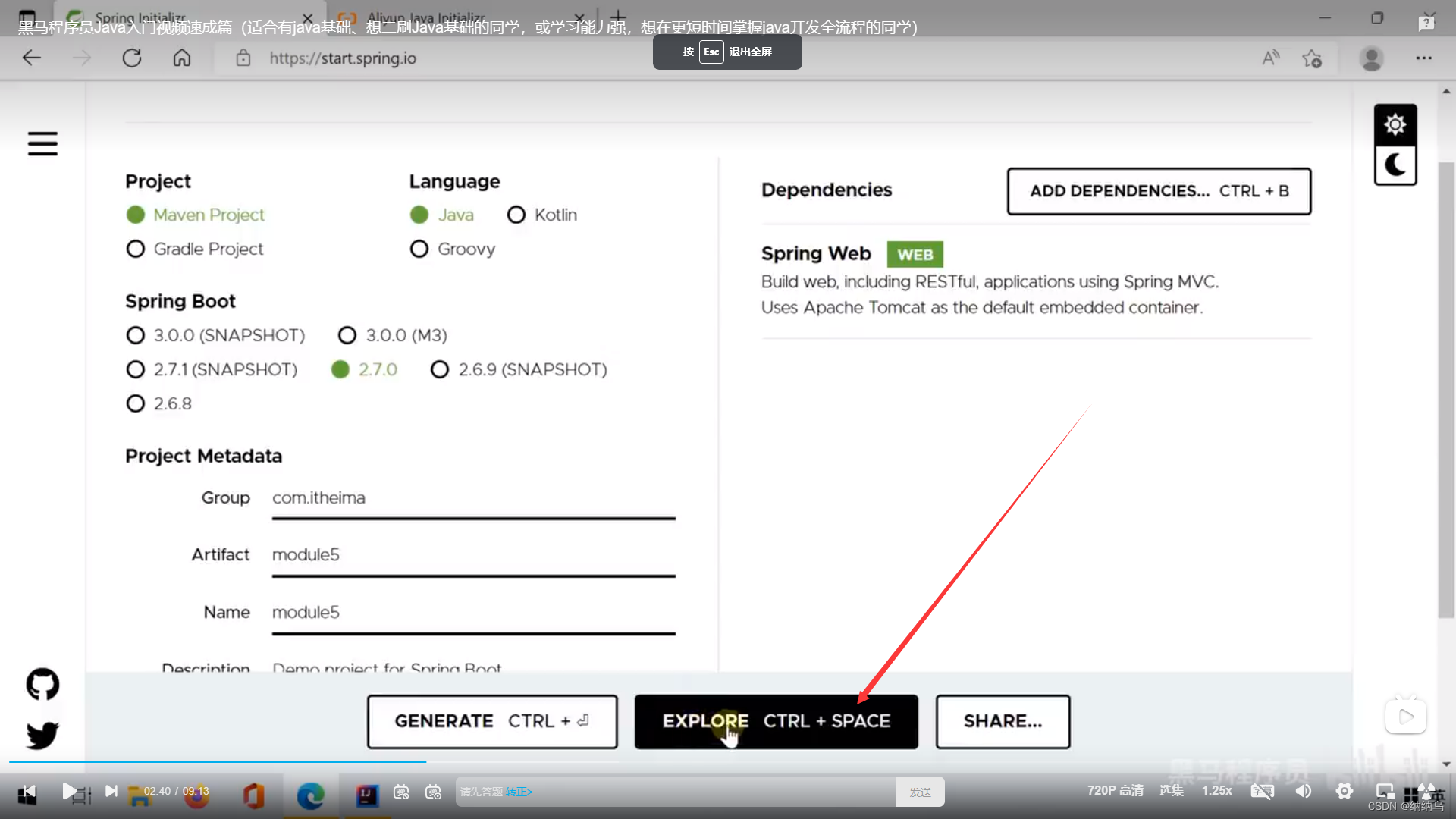Viewport: 1456px width, 819px height.
Task: Add page to favorites star icon
Action: click(x=1312, y=58)
